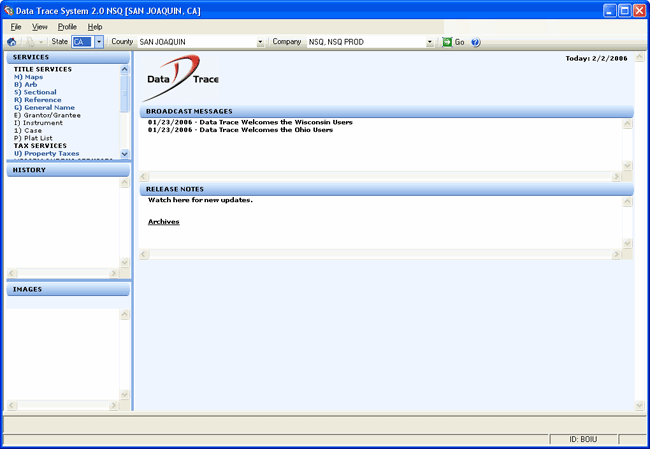Expand the County dropdown arrow
The image size is (650, 449).
pos(260,42)
